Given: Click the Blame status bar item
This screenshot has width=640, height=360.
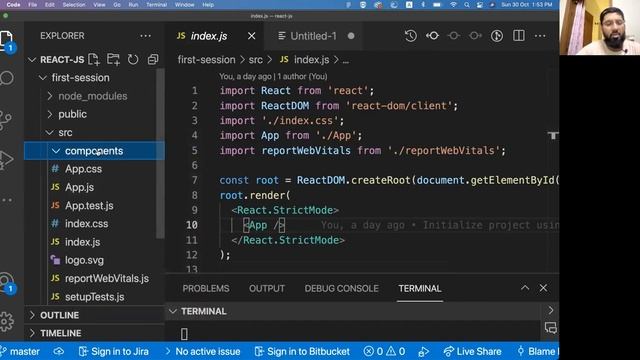Looking at the screenshot, I should point(538,351).
